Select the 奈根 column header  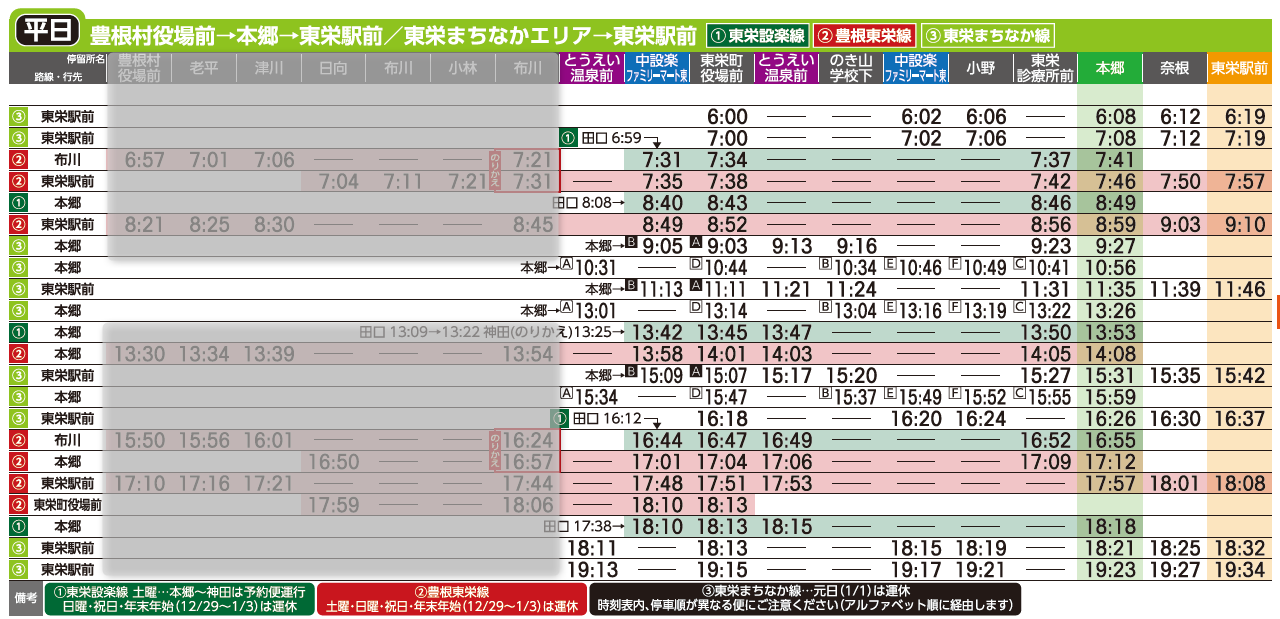pyautogui.click(x=1174, y=68)
